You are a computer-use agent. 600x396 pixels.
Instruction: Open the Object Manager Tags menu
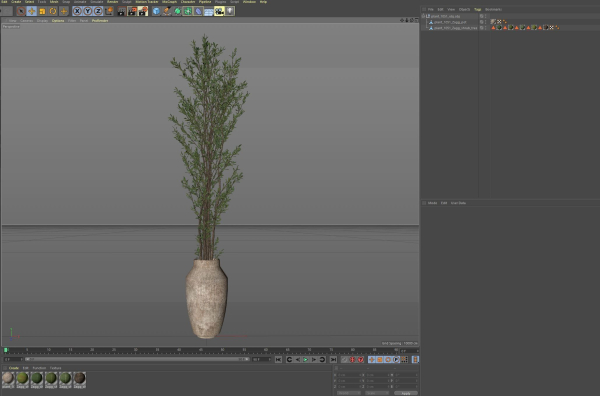[478, 10]
